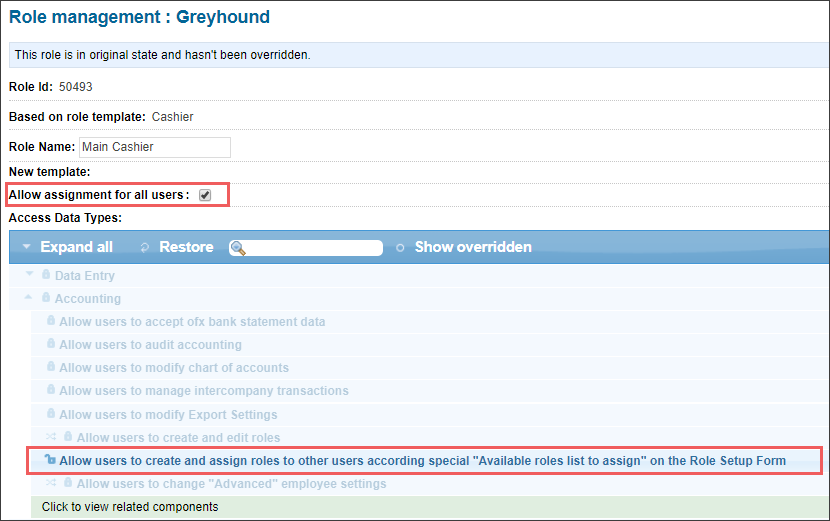This screenshot has width=830, height=521.
Task: Click lock icon for change Advanced employee settings
Action: point(68,482)
